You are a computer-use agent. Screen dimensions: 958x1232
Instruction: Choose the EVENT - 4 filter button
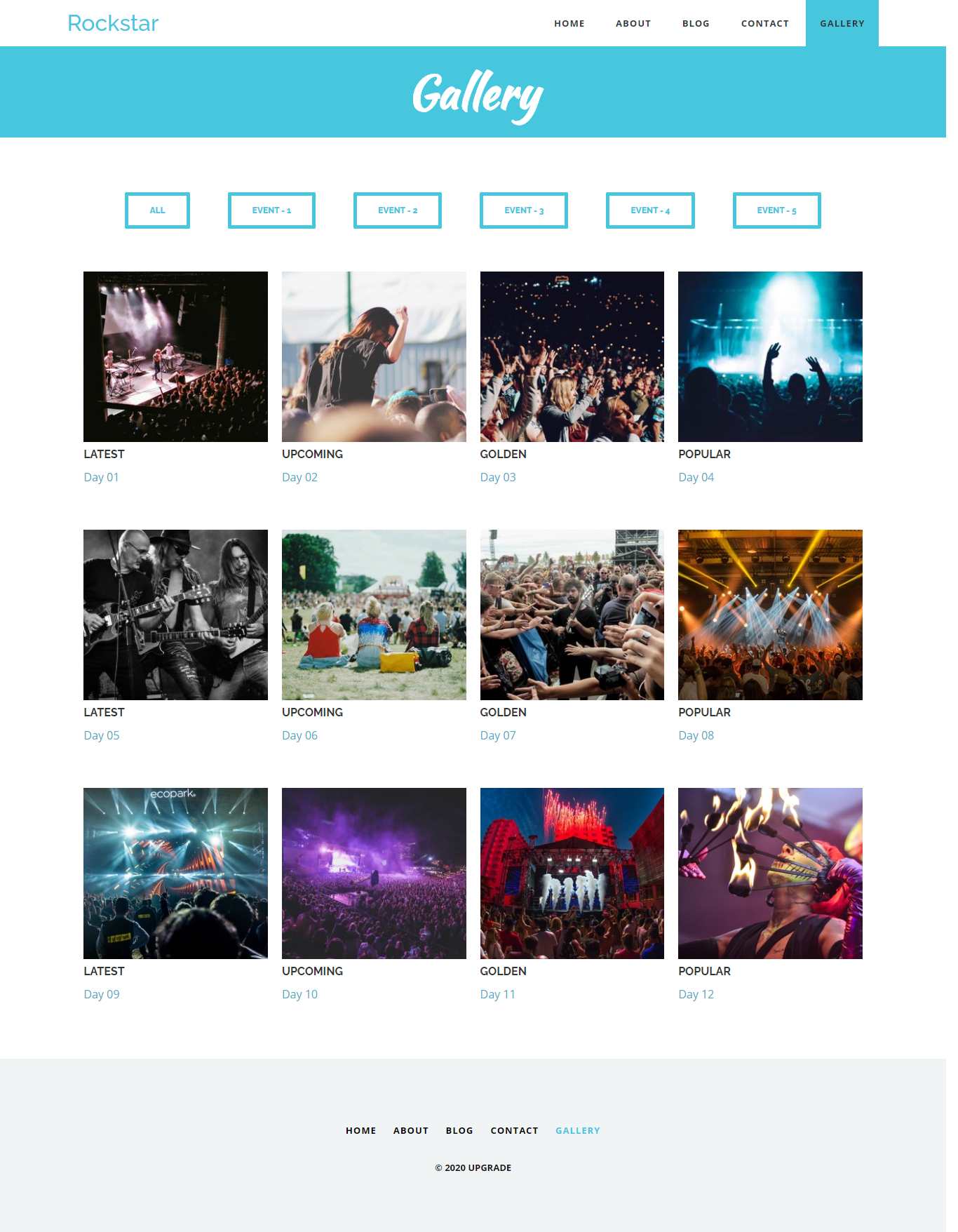(x=650, y=210)
